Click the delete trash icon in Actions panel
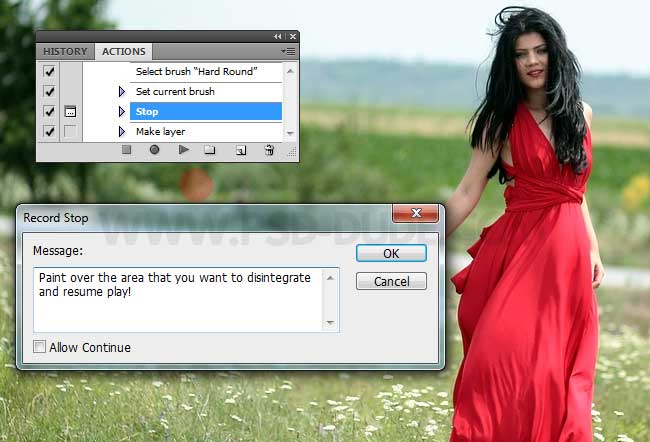Screen dimensions: 650x442 pos(269,149)
